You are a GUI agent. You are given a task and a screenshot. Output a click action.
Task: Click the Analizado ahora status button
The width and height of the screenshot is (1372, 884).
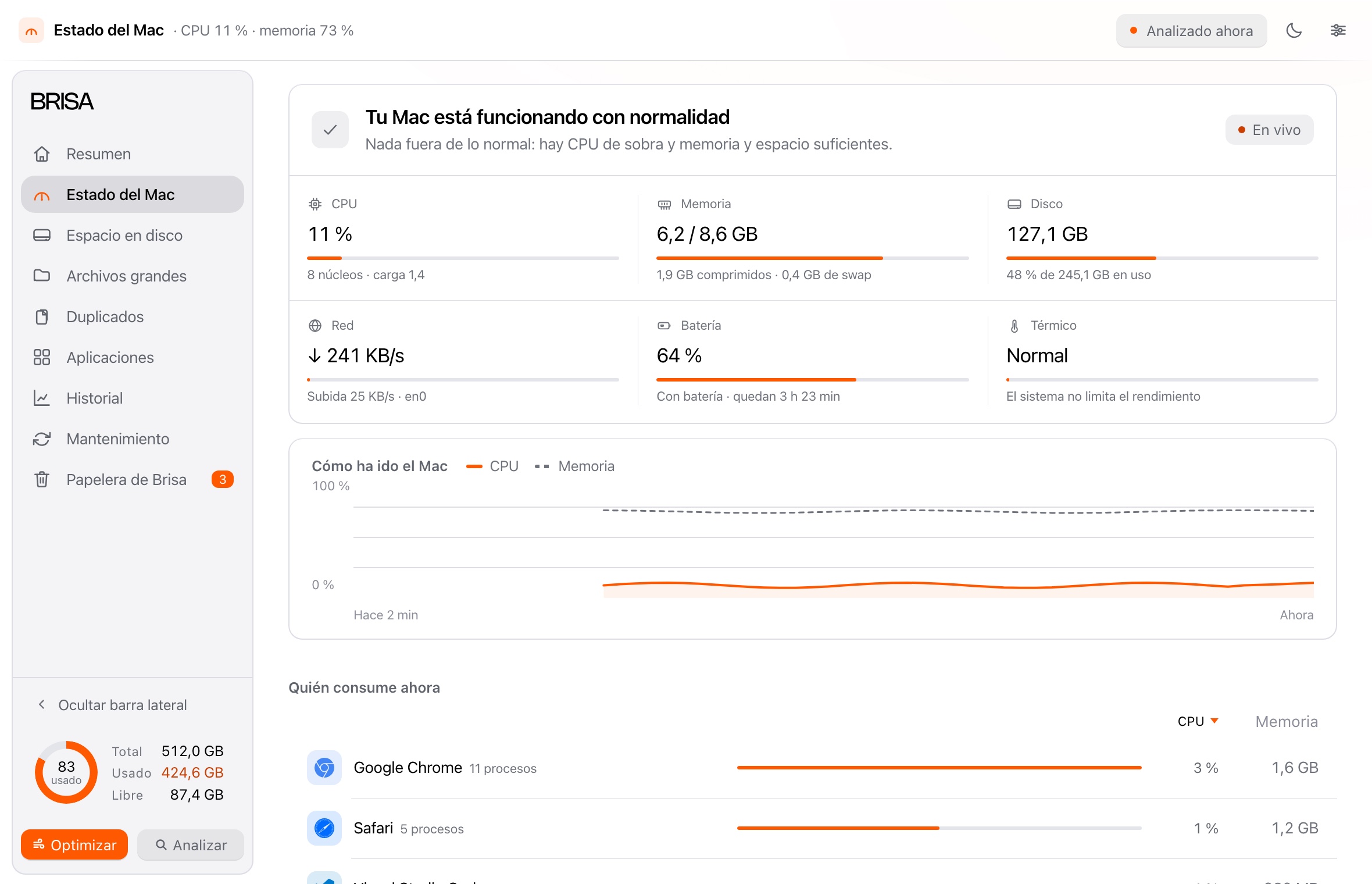[1191, 31]
